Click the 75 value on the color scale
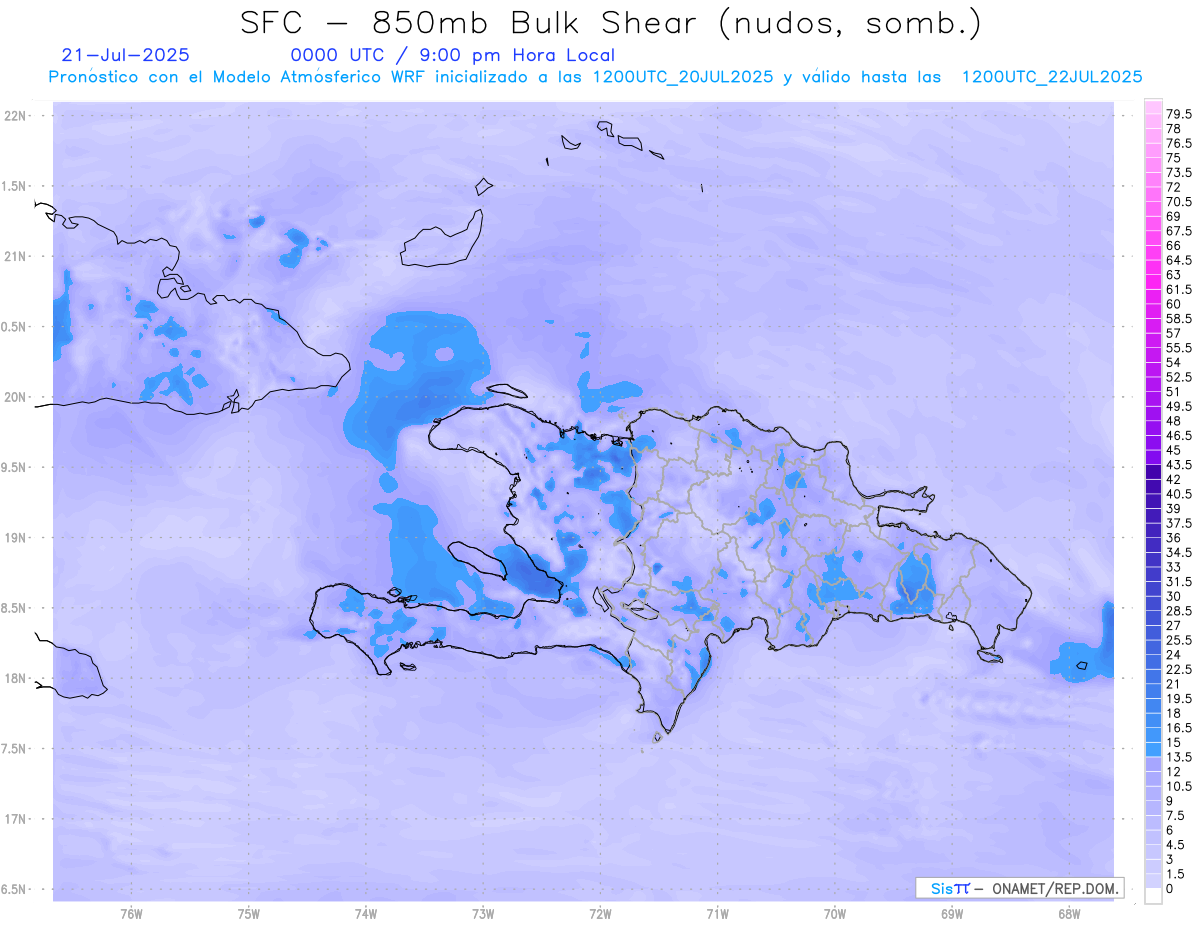The width and height of the screenshot is (1200, 927). 1173,158
